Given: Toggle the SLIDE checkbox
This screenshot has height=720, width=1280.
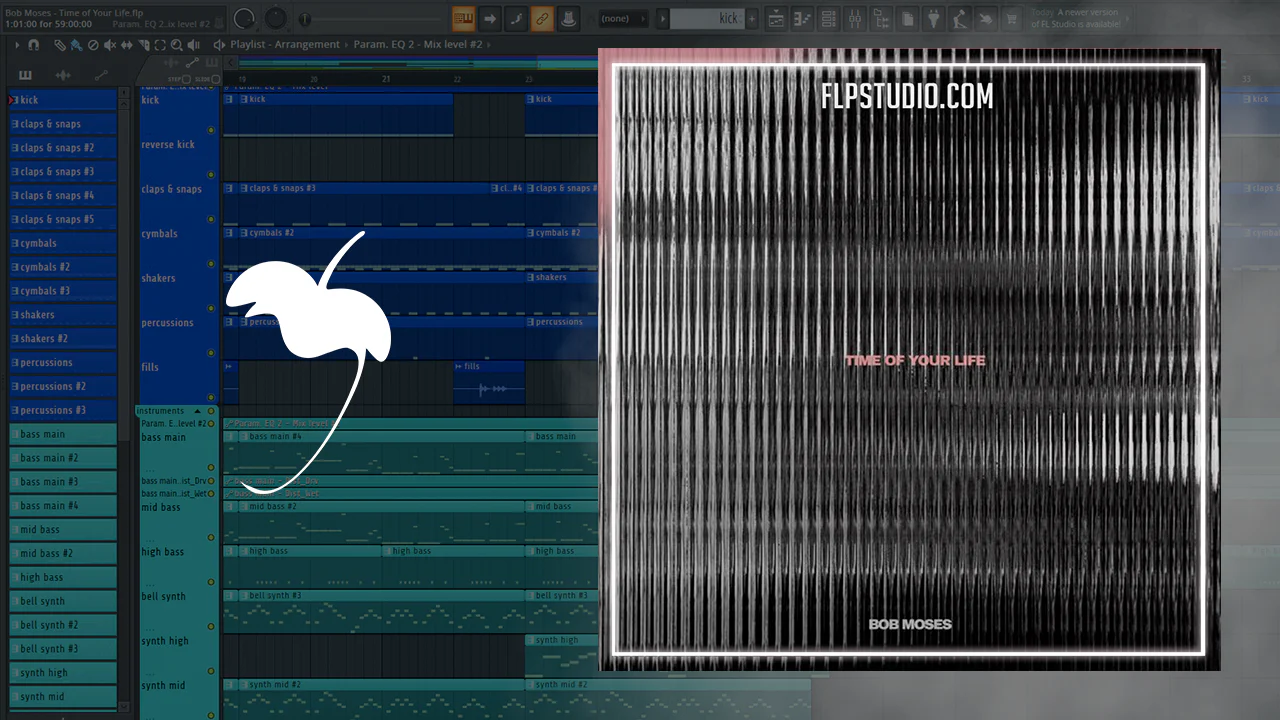Looking at the screenshot, I should click(217, 79).
